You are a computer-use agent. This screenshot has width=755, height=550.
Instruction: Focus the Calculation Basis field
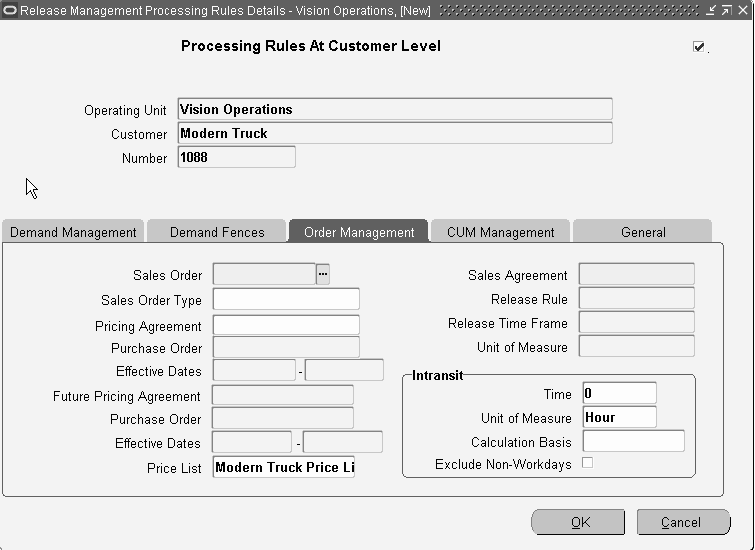point(633,441)
